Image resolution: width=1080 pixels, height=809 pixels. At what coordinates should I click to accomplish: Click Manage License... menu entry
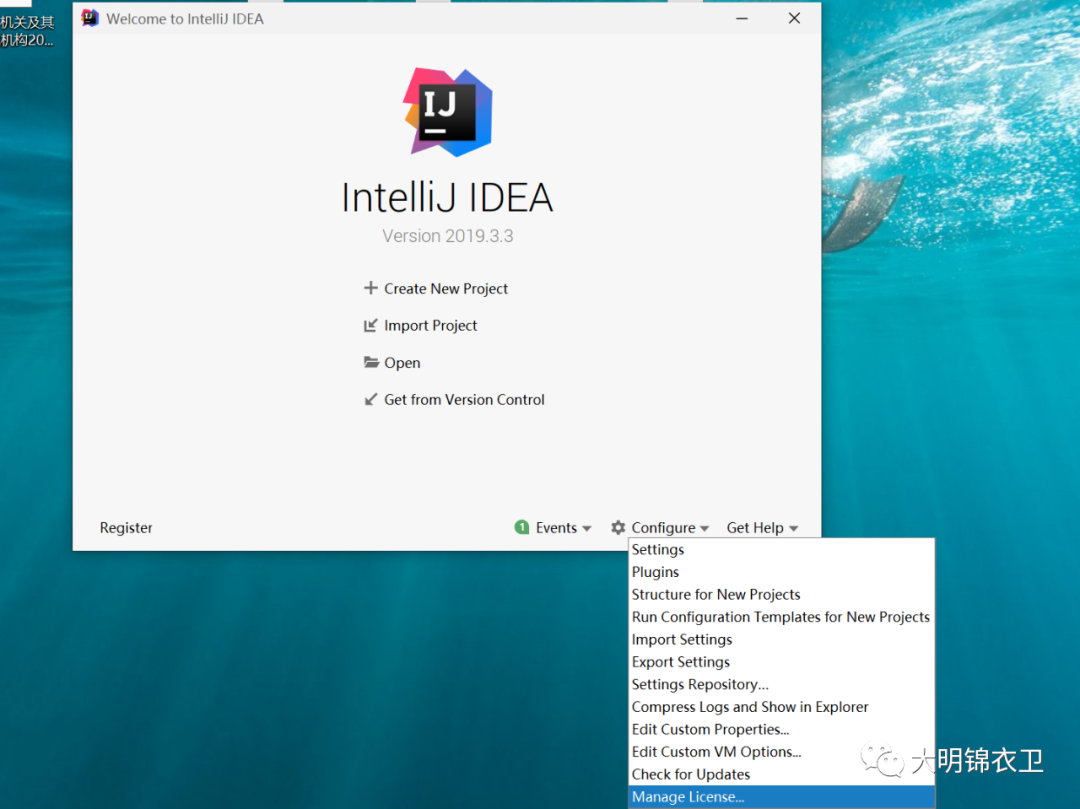[x=782, y=797]
